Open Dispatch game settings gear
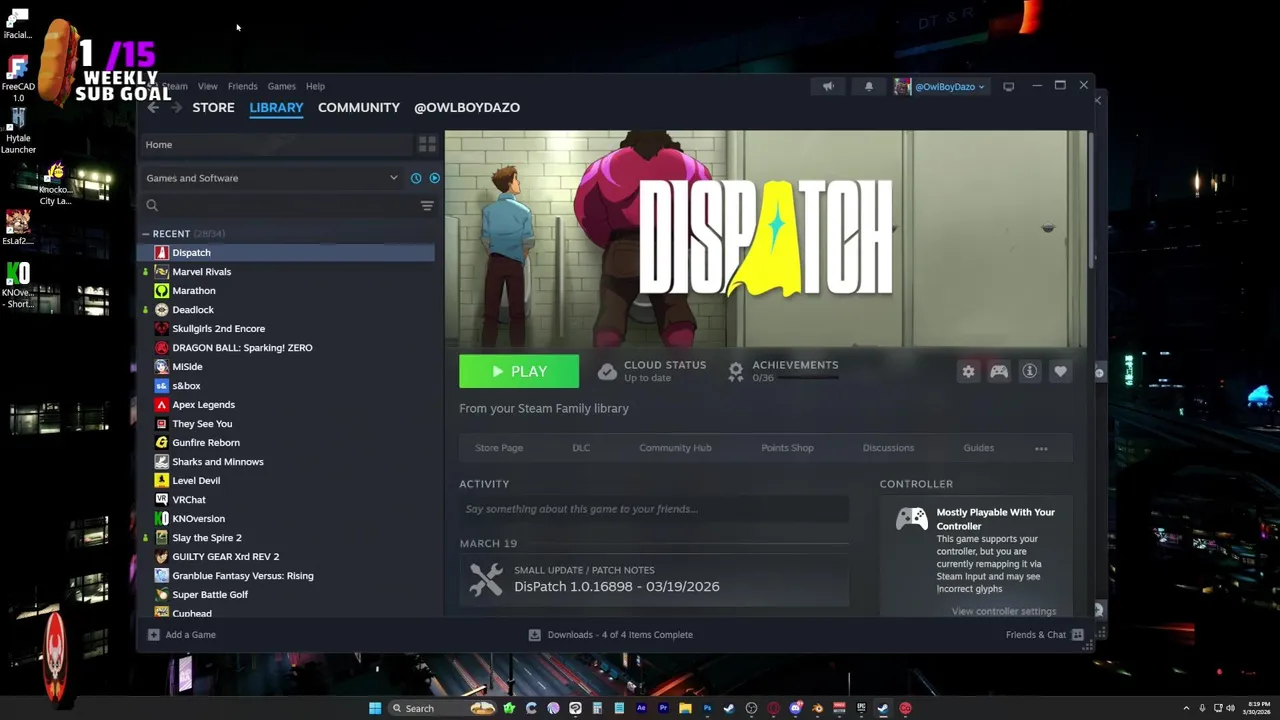1280x720 pixels. coord(968,371)
